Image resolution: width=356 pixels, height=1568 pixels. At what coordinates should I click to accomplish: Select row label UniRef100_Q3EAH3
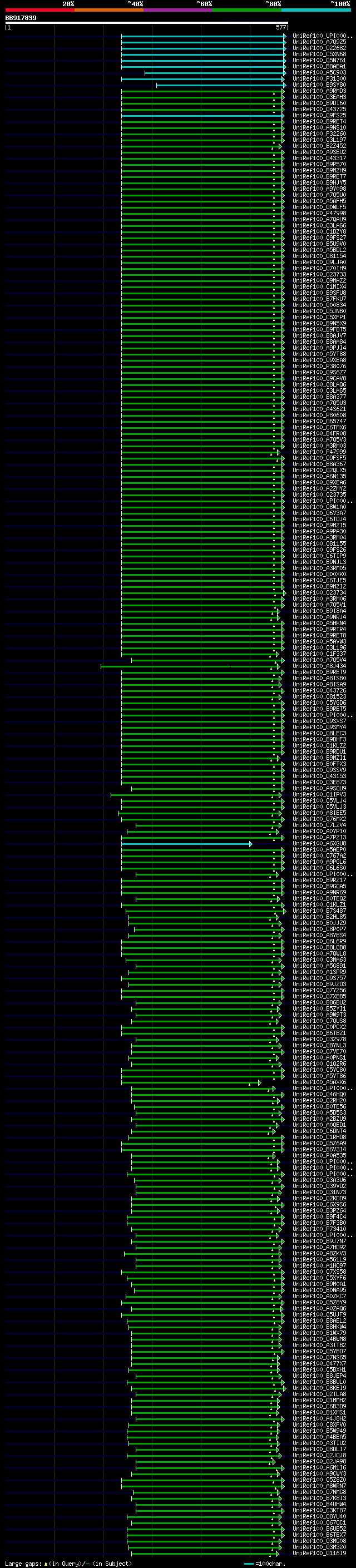coord(319,97)
